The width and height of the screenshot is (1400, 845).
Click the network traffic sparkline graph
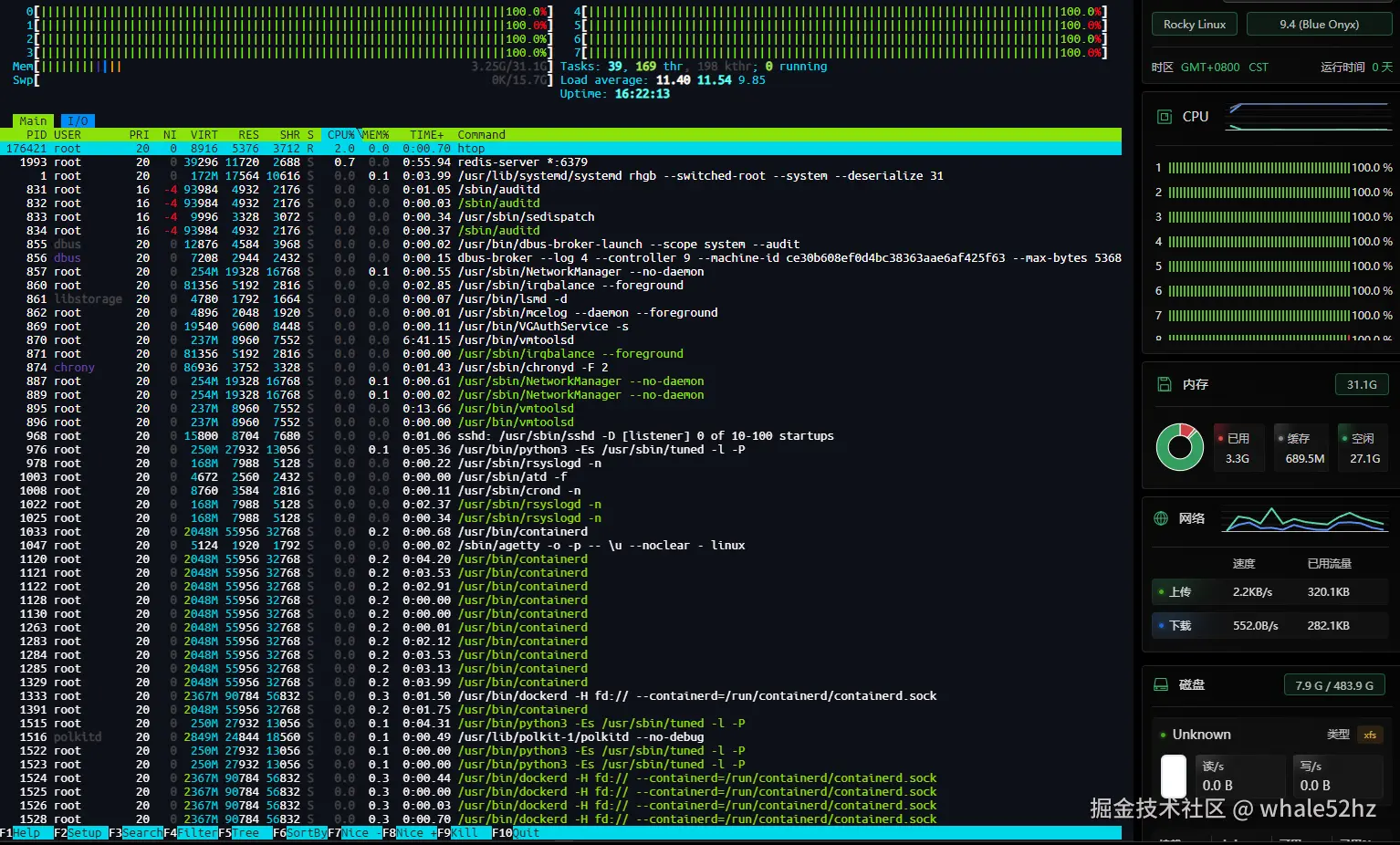[1305, 519]
